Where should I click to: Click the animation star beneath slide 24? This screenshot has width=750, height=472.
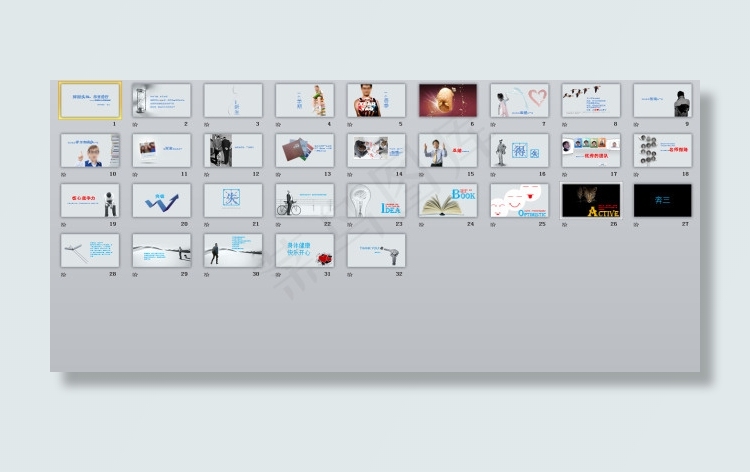422,224
